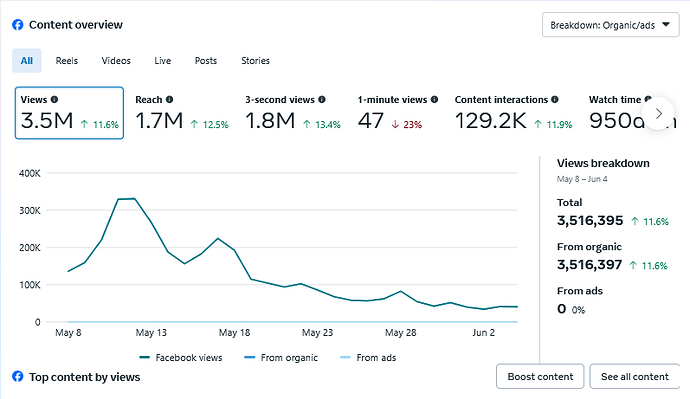Viewport: 690px width, 399px height.
Task: Click the Facebook logo beside Top content by views
Action: 18,377
